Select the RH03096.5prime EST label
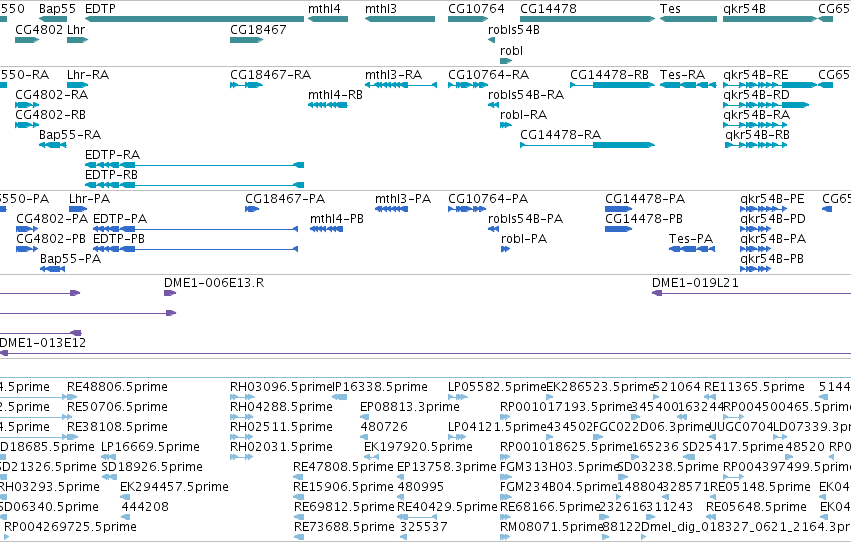Screen dimensions: 851x542 point(281,387)
